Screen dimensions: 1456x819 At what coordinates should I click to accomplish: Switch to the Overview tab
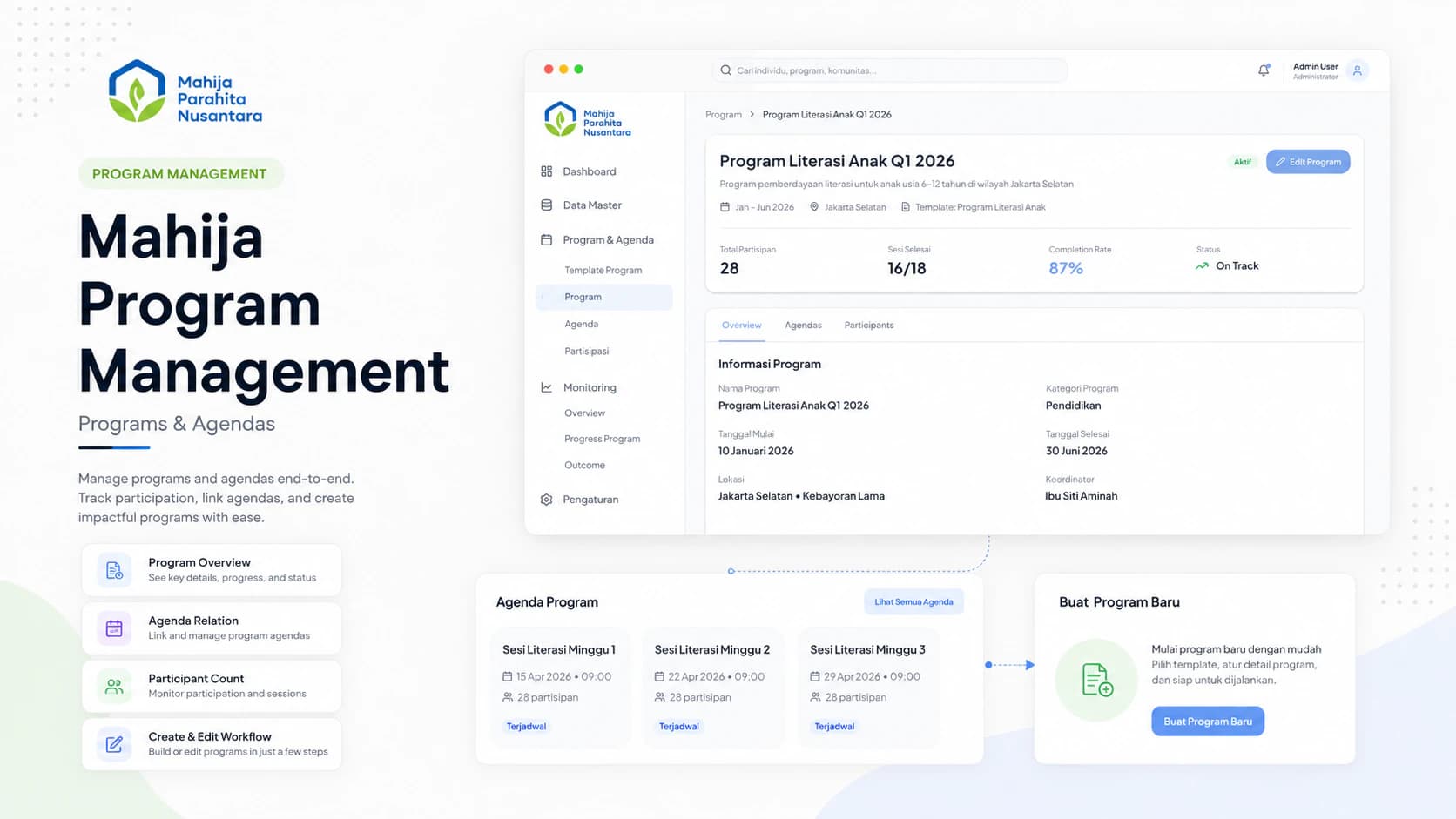point(741,325)
